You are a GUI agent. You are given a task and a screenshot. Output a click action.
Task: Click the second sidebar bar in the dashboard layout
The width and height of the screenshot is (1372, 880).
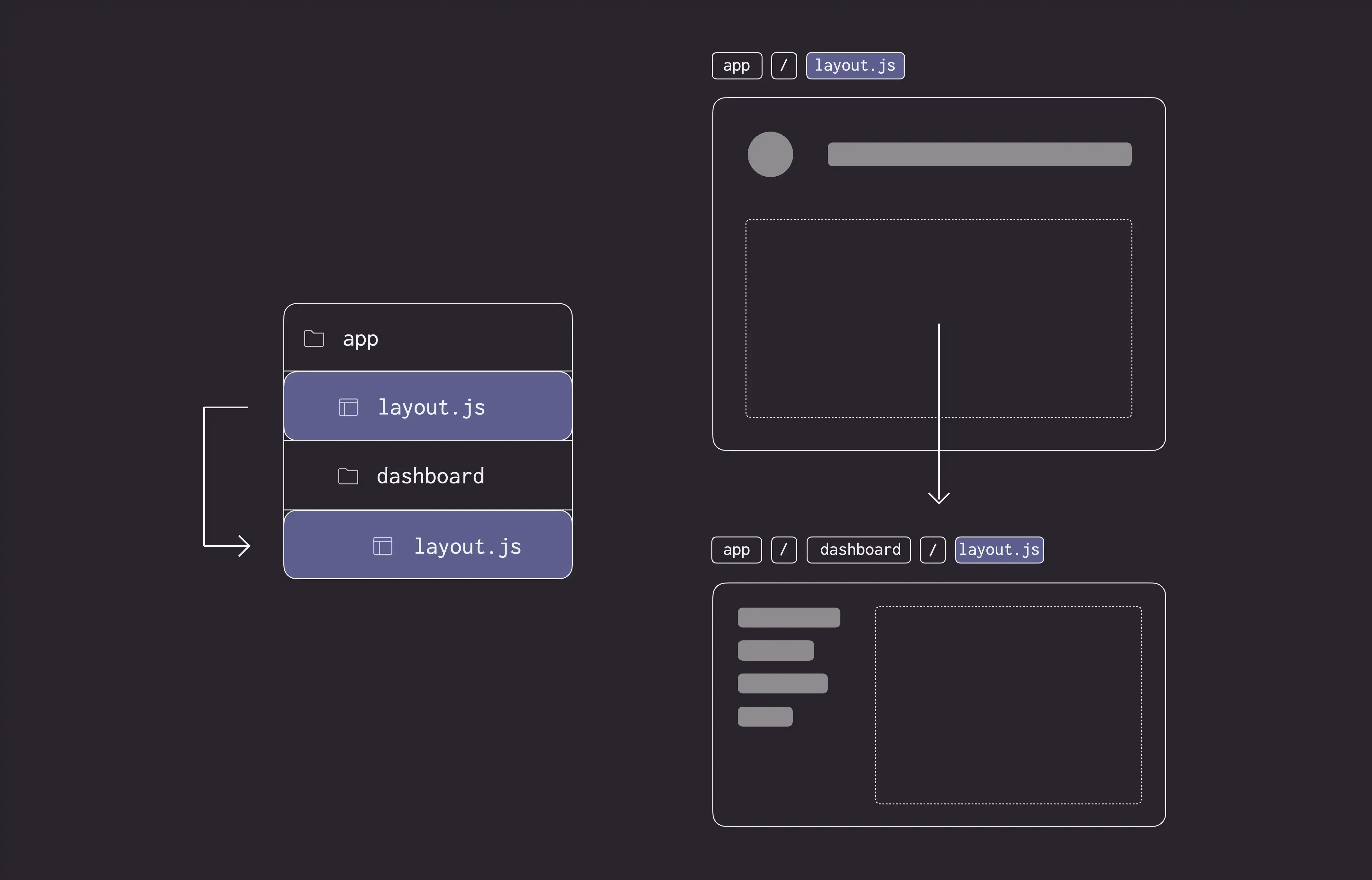click(x=775, y=650)
